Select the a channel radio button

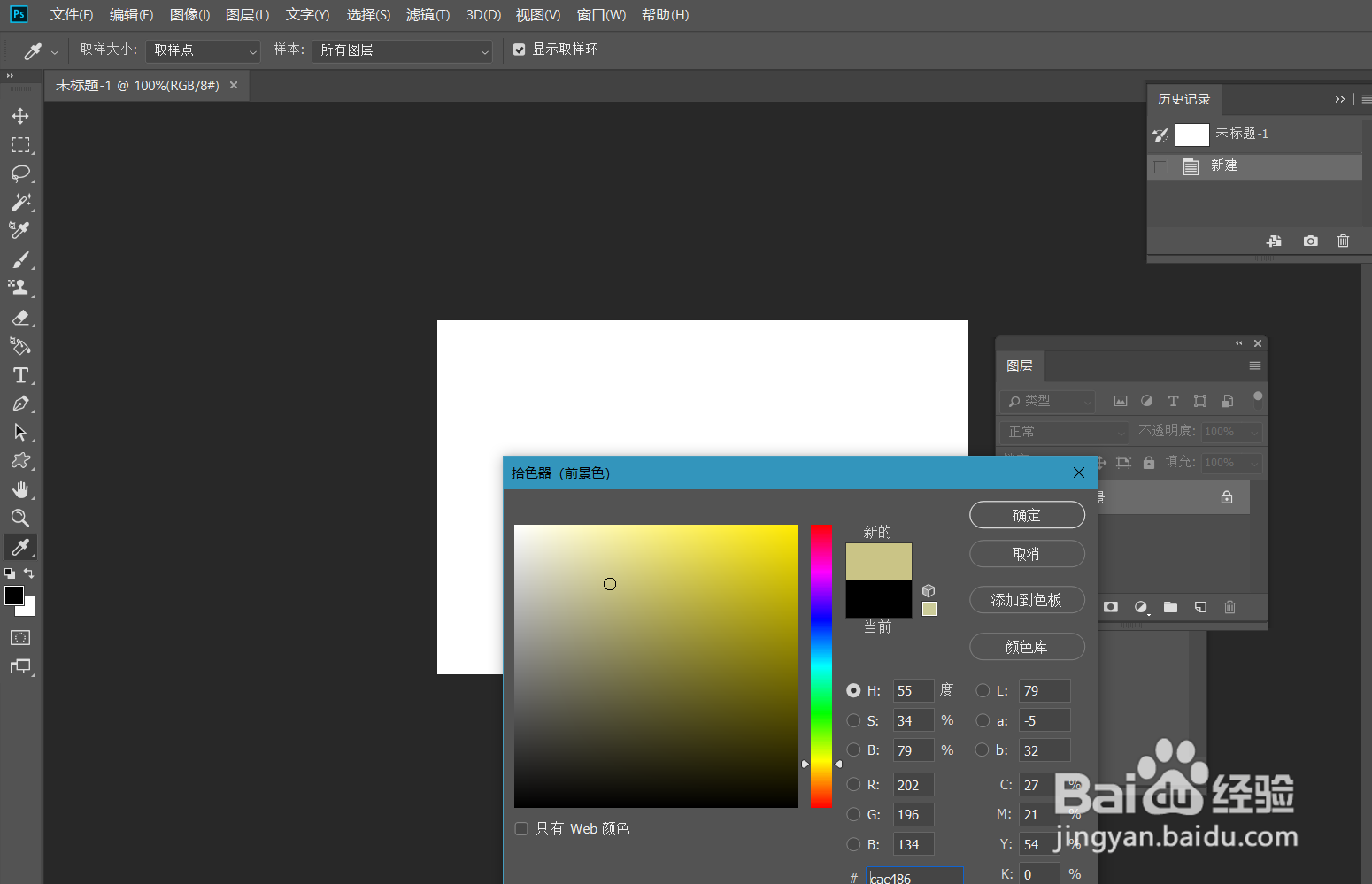pyautogui.click(x=983, y=720)
